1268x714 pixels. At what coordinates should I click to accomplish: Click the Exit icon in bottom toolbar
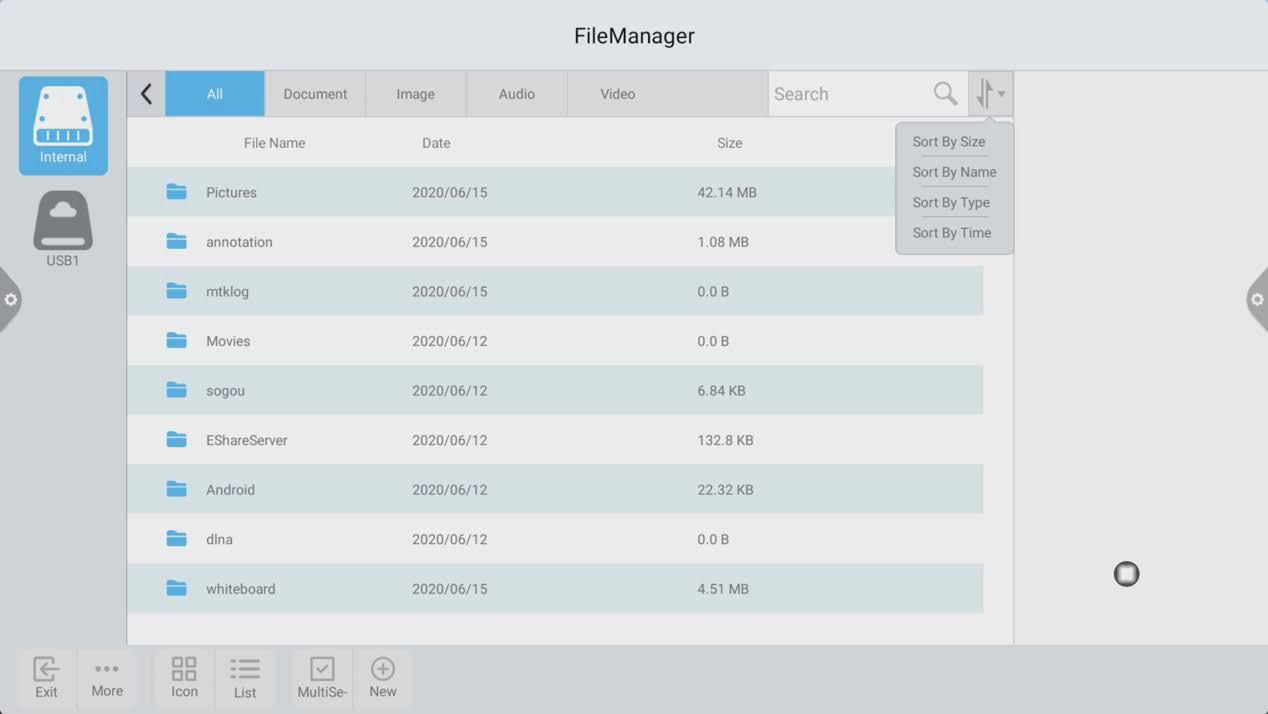coord(46,677)
